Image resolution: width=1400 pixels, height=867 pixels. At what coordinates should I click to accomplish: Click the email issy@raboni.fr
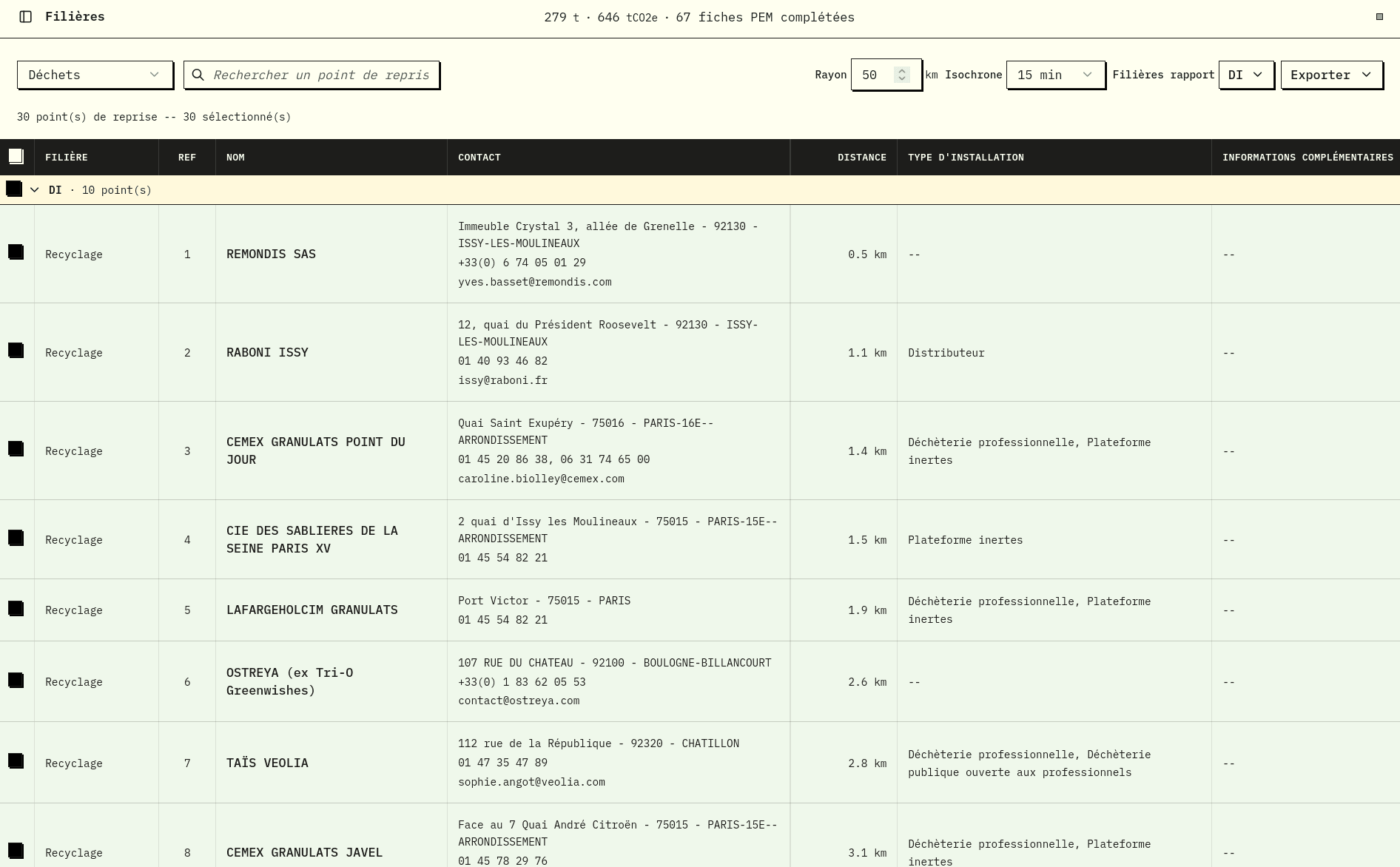tap(503, 380)
